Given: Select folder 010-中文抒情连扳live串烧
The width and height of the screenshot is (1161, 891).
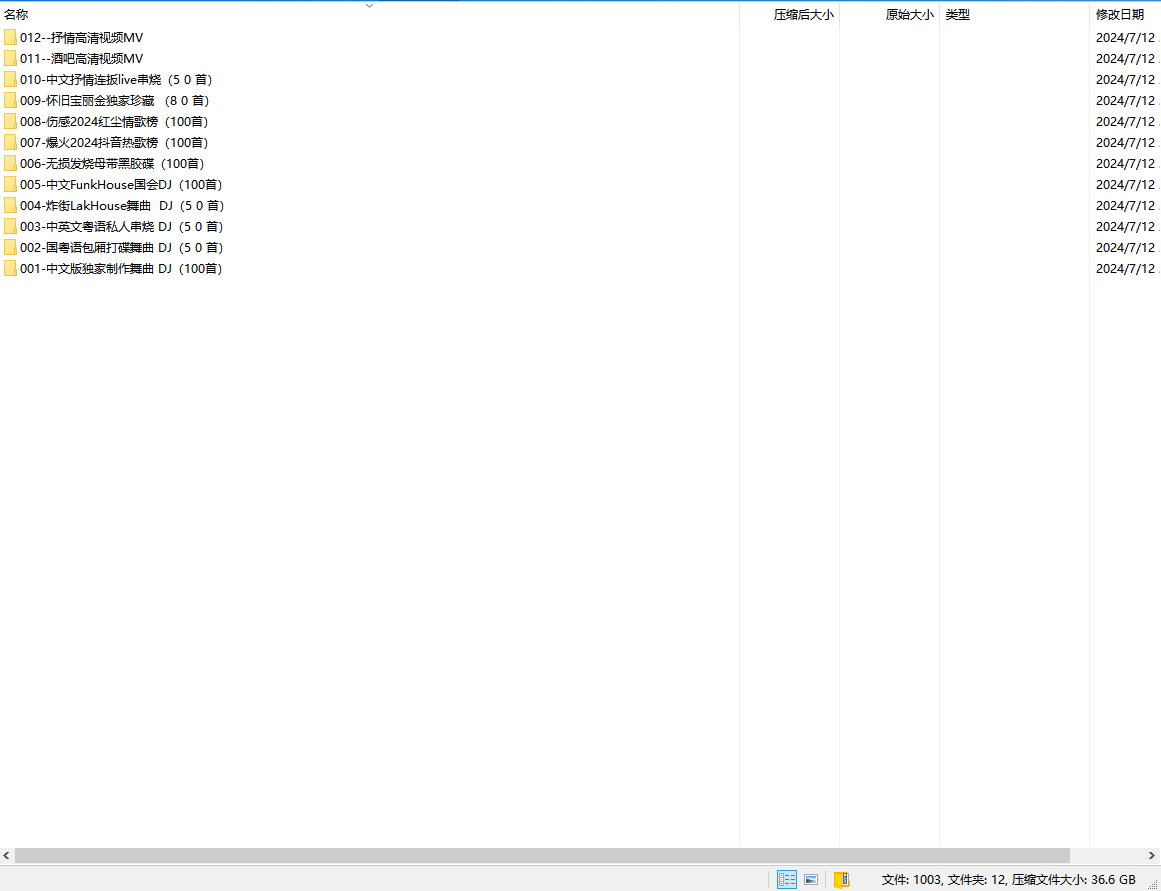Looking at the screenshot, I should [116, 80].
